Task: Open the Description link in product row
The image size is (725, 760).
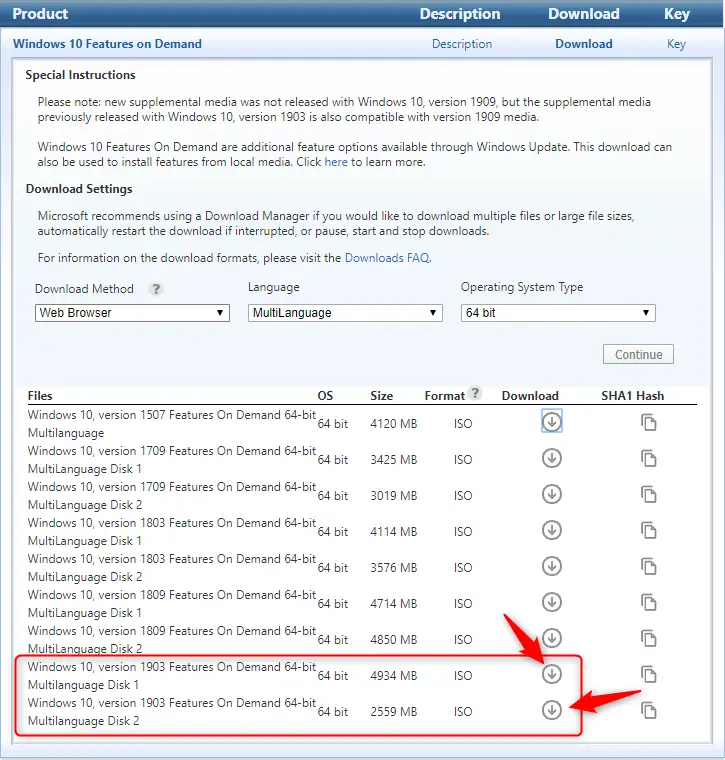Action: tap(462, 44)
